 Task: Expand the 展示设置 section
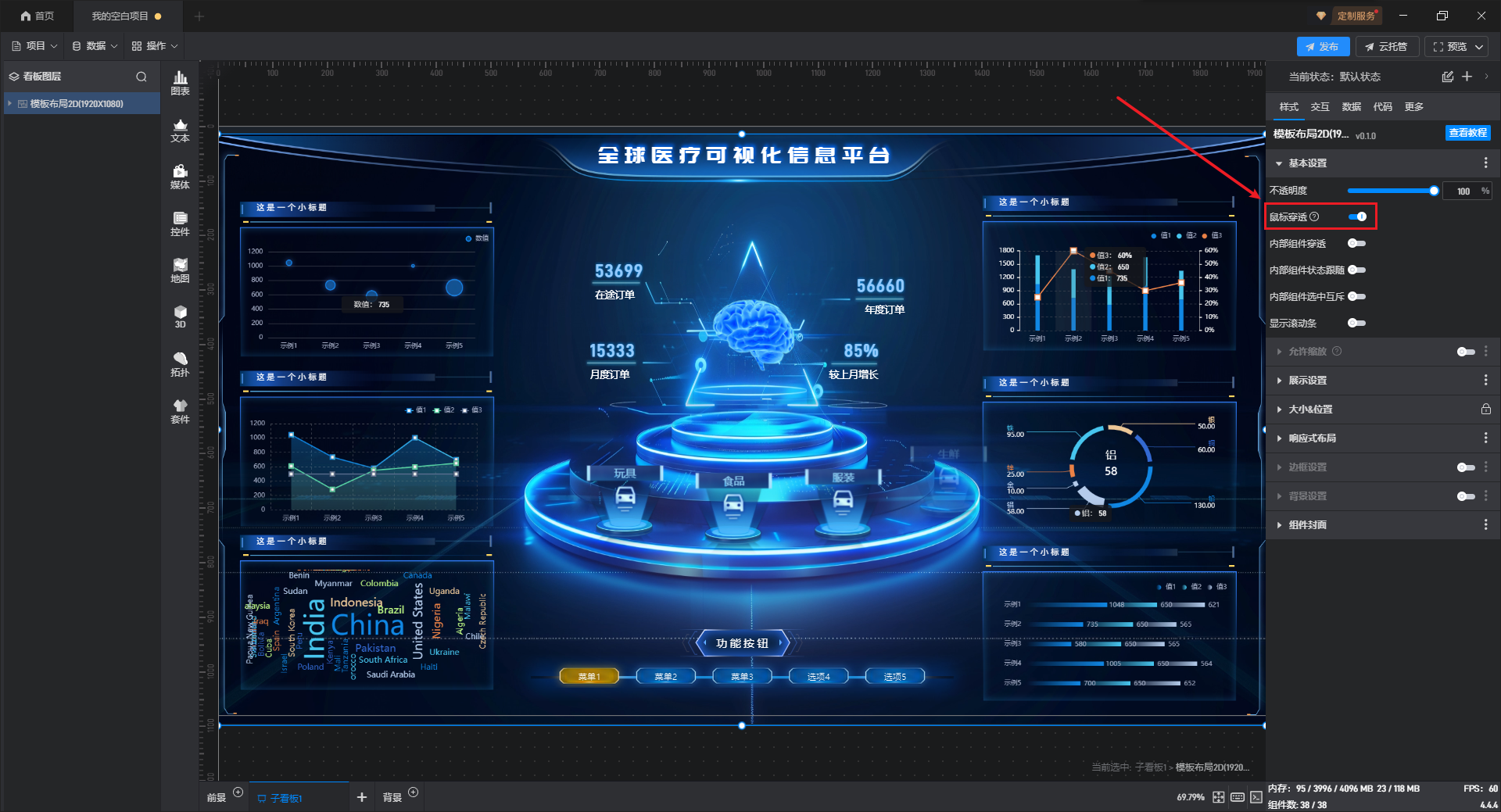click(1279, 381)
